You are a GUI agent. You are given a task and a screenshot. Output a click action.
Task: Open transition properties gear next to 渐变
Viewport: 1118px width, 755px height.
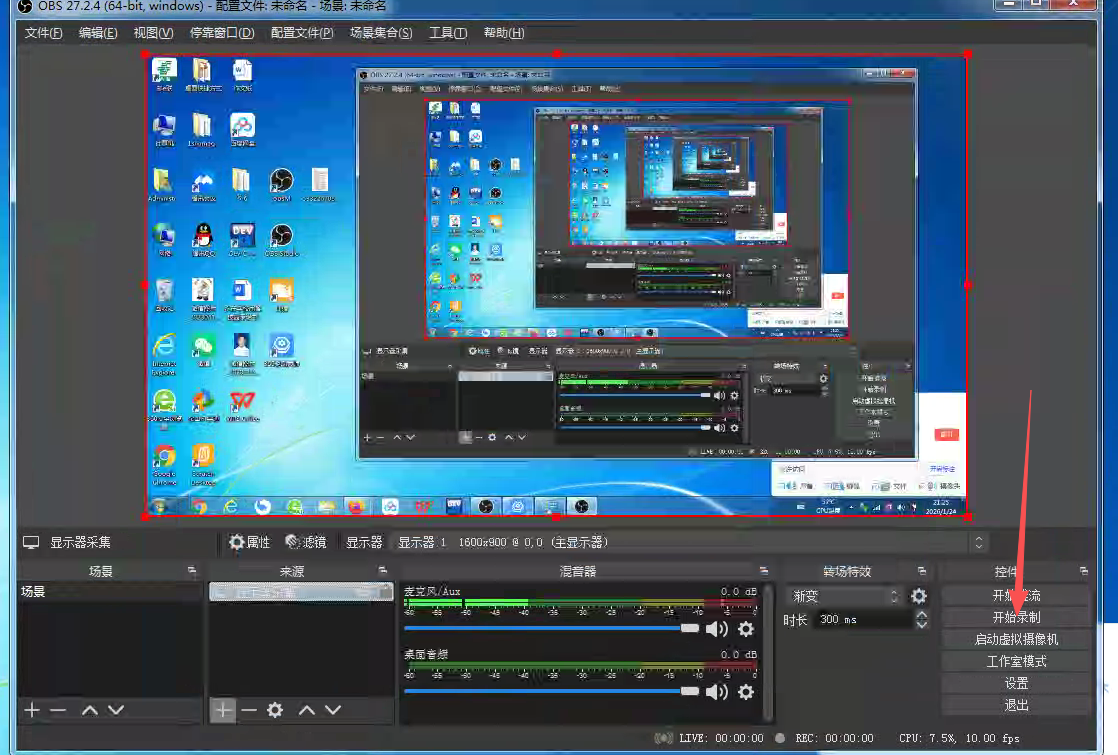coord(918,596)
